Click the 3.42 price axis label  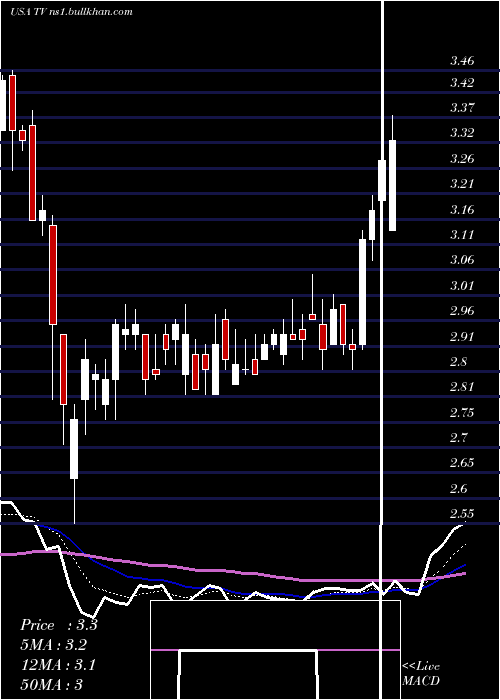(x=462, y=83)
